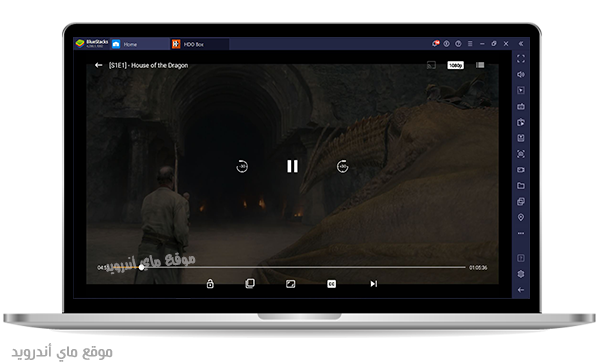Open the set location pin icon
This screenshot has width=600, height=362.
pyautogui.click(x=521, y=217)
